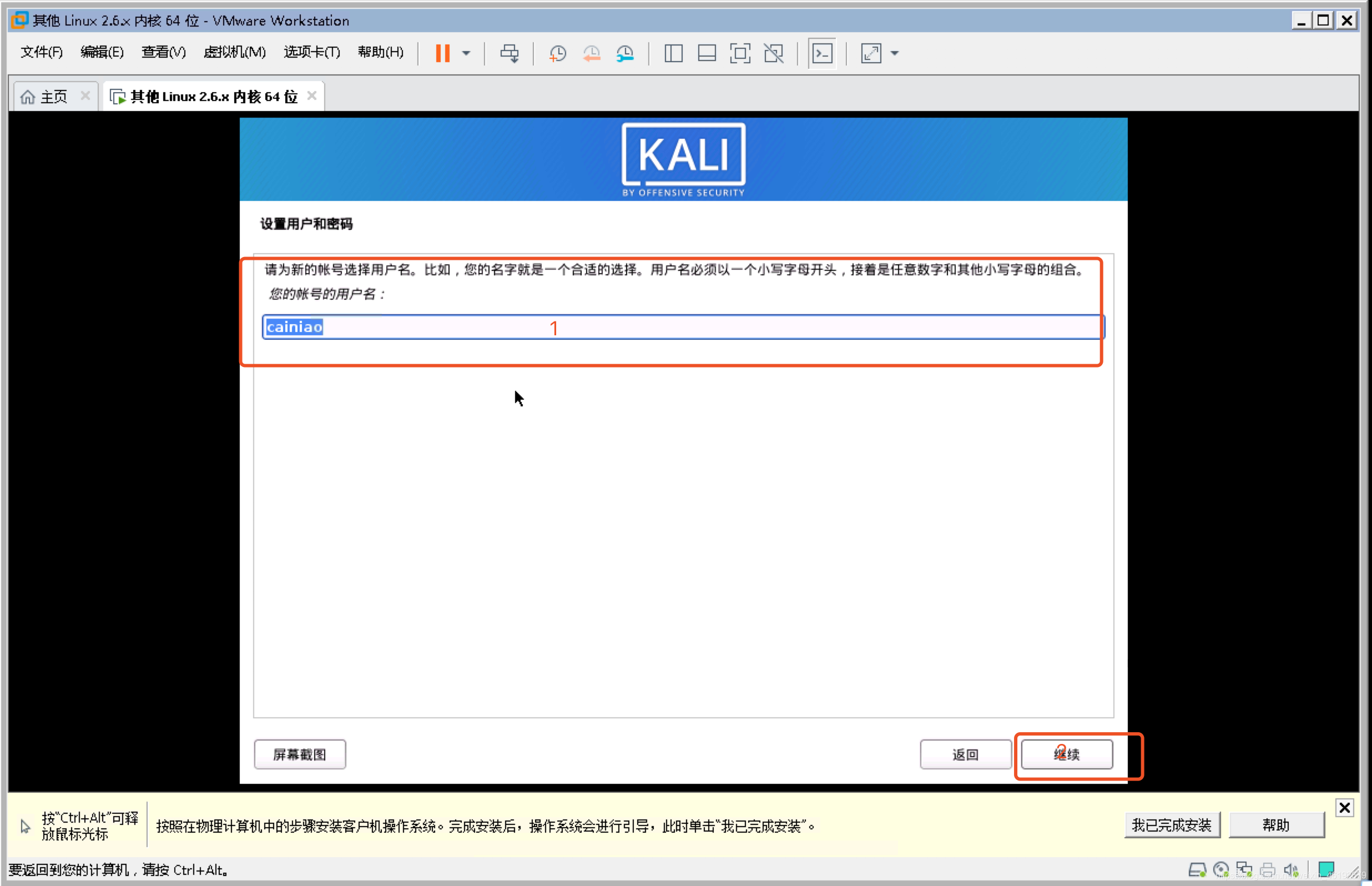
Task: Click the teal message log status icon
Action: pyautogui.click(x=1326, y=869)
